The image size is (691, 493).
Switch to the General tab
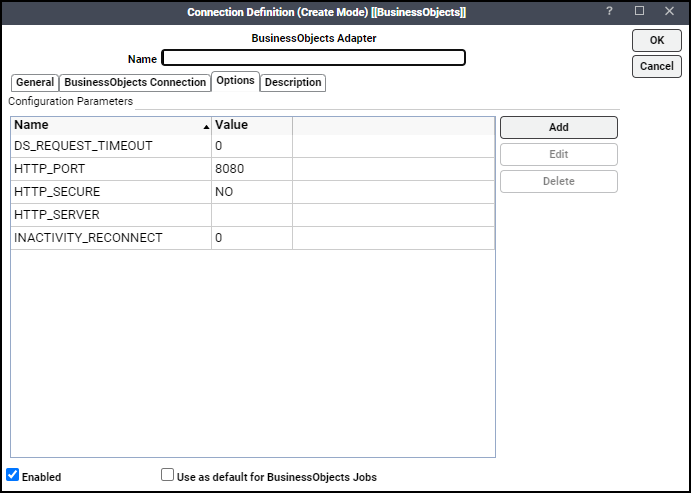[x=35, y=82]
